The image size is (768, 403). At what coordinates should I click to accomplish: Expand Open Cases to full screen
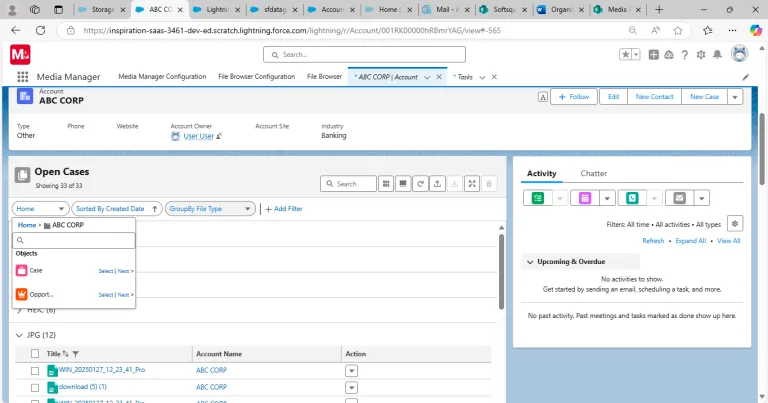[x=472, y=184]
